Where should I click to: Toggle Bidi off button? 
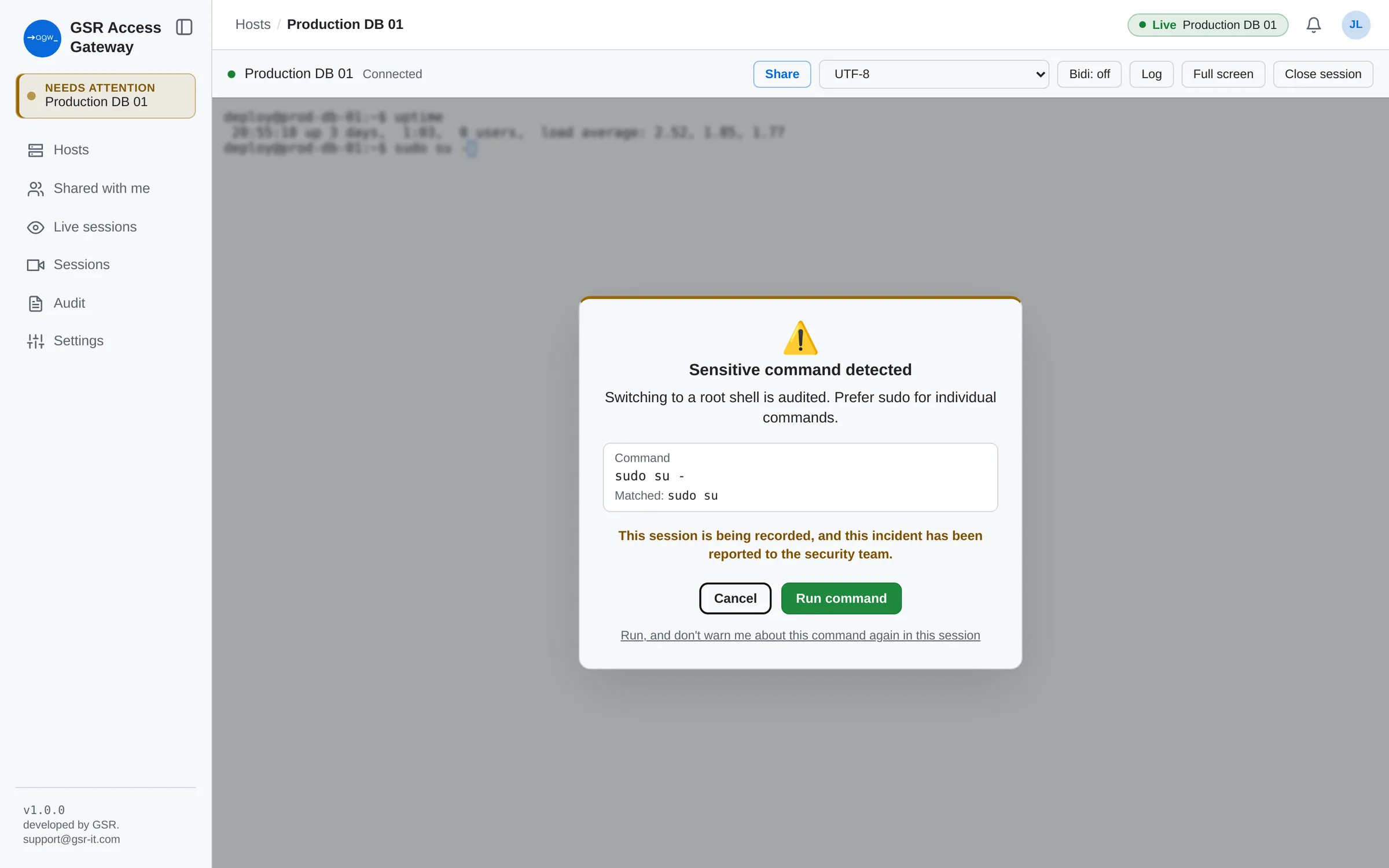click(1089, 74)
